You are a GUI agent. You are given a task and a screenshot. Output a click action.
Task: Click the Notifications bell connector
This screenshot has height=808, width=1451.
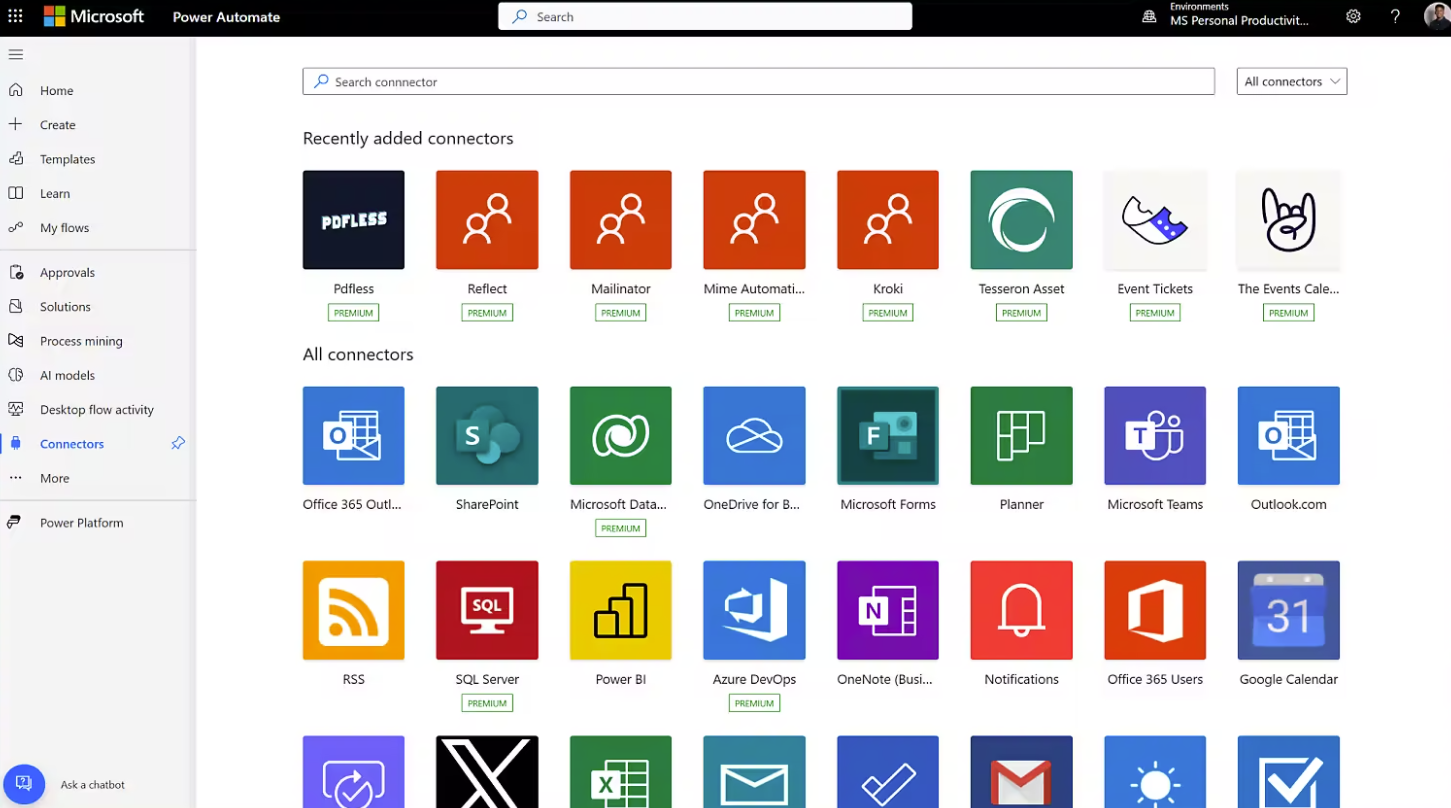(1021, 610)
